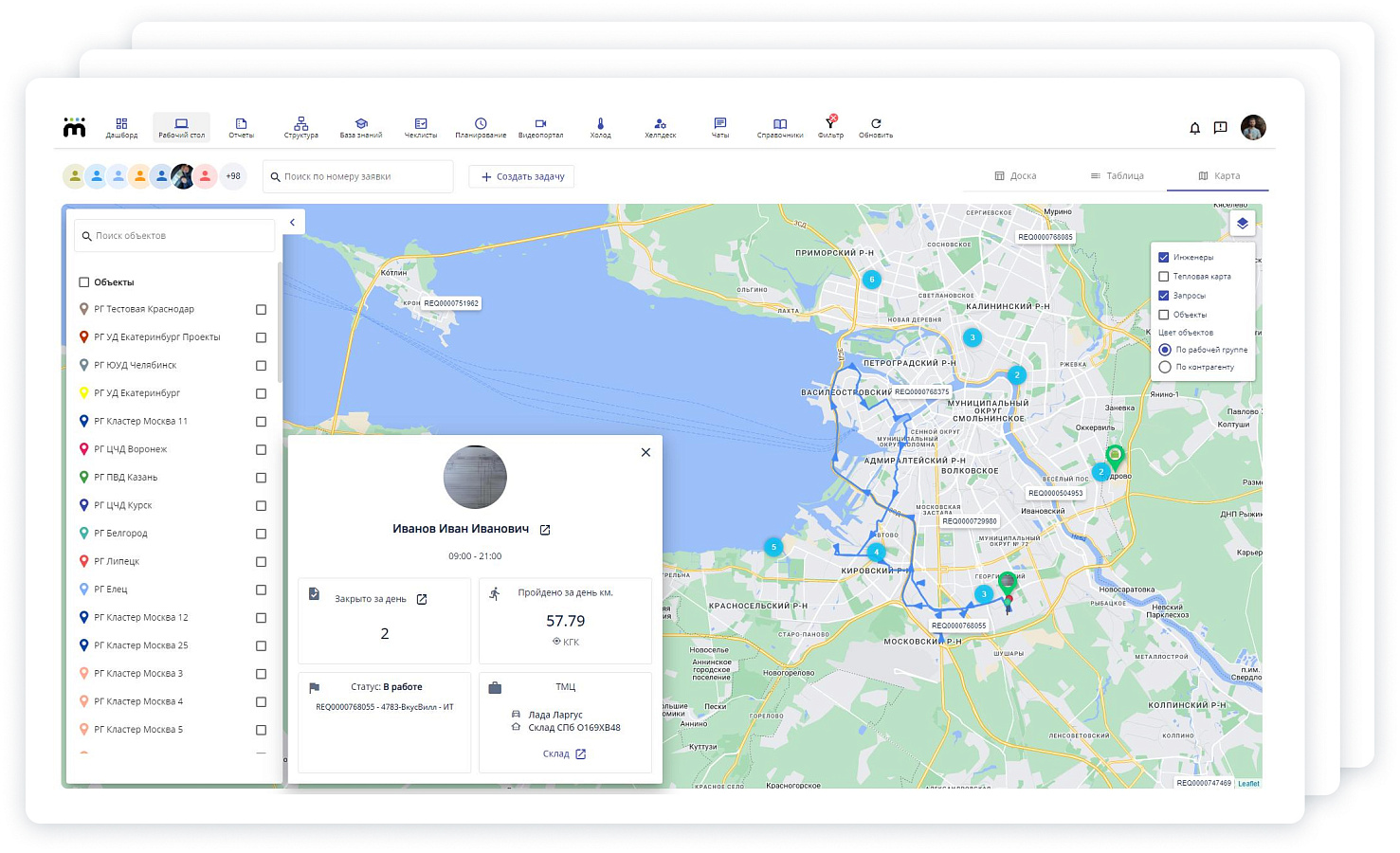Open the Закрыто за день external link icon

pos(422,599)
